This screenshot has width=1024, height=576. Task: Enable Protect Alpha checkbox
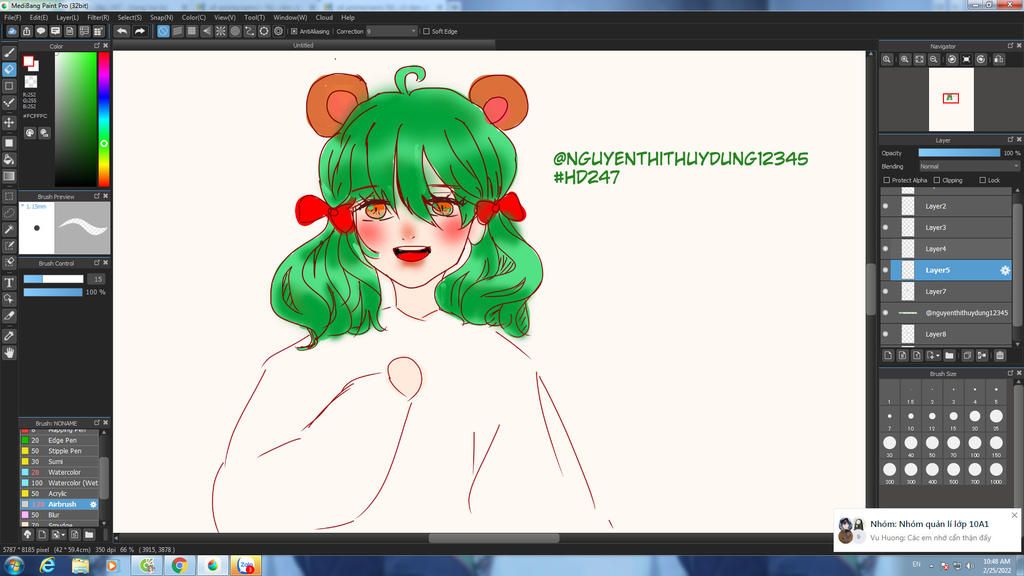(886, 180)
